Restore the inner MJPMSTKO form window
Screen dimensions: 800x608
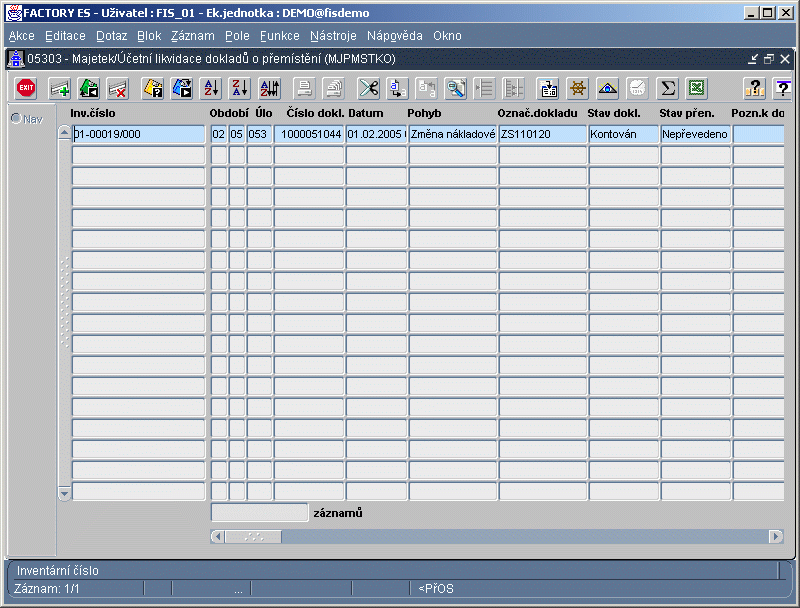pyautogui.click(x=769, y=59)
